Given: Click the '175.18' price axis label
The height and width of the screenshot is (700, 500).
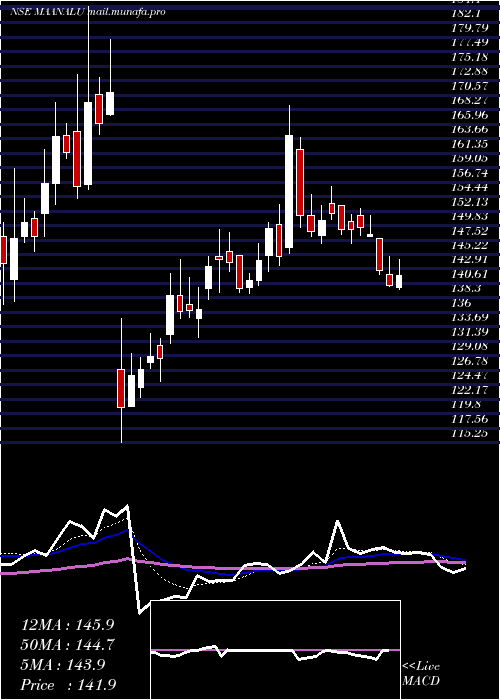Looking at the screenshot, I should (x=469, y=57).
